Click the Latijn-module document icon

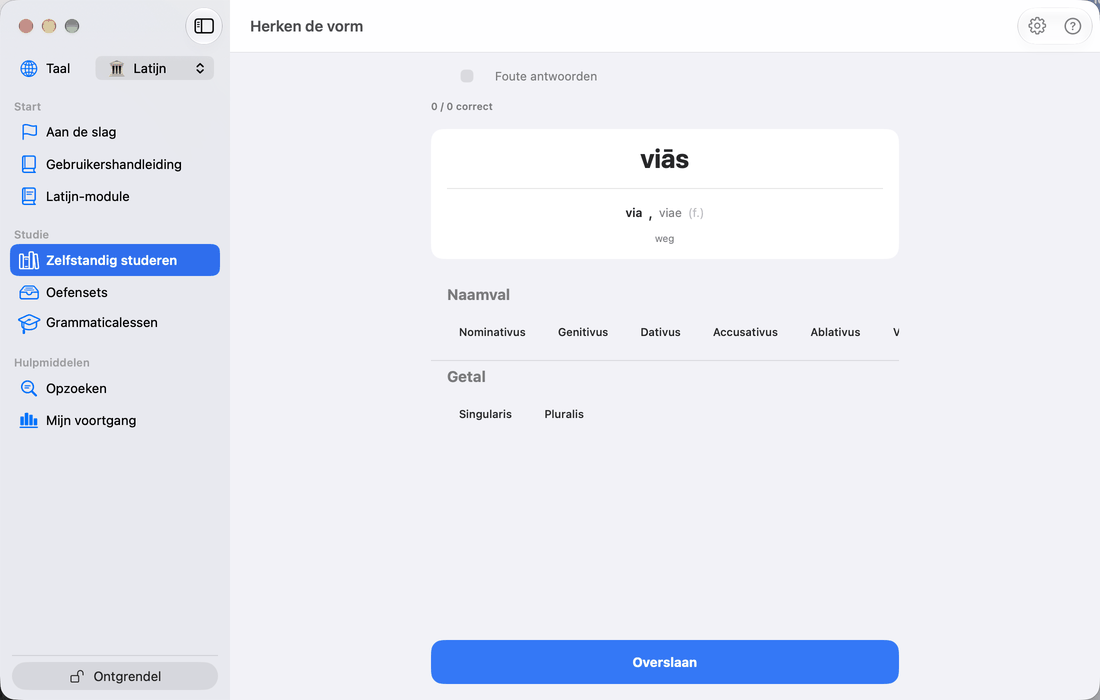coord(29,196)
